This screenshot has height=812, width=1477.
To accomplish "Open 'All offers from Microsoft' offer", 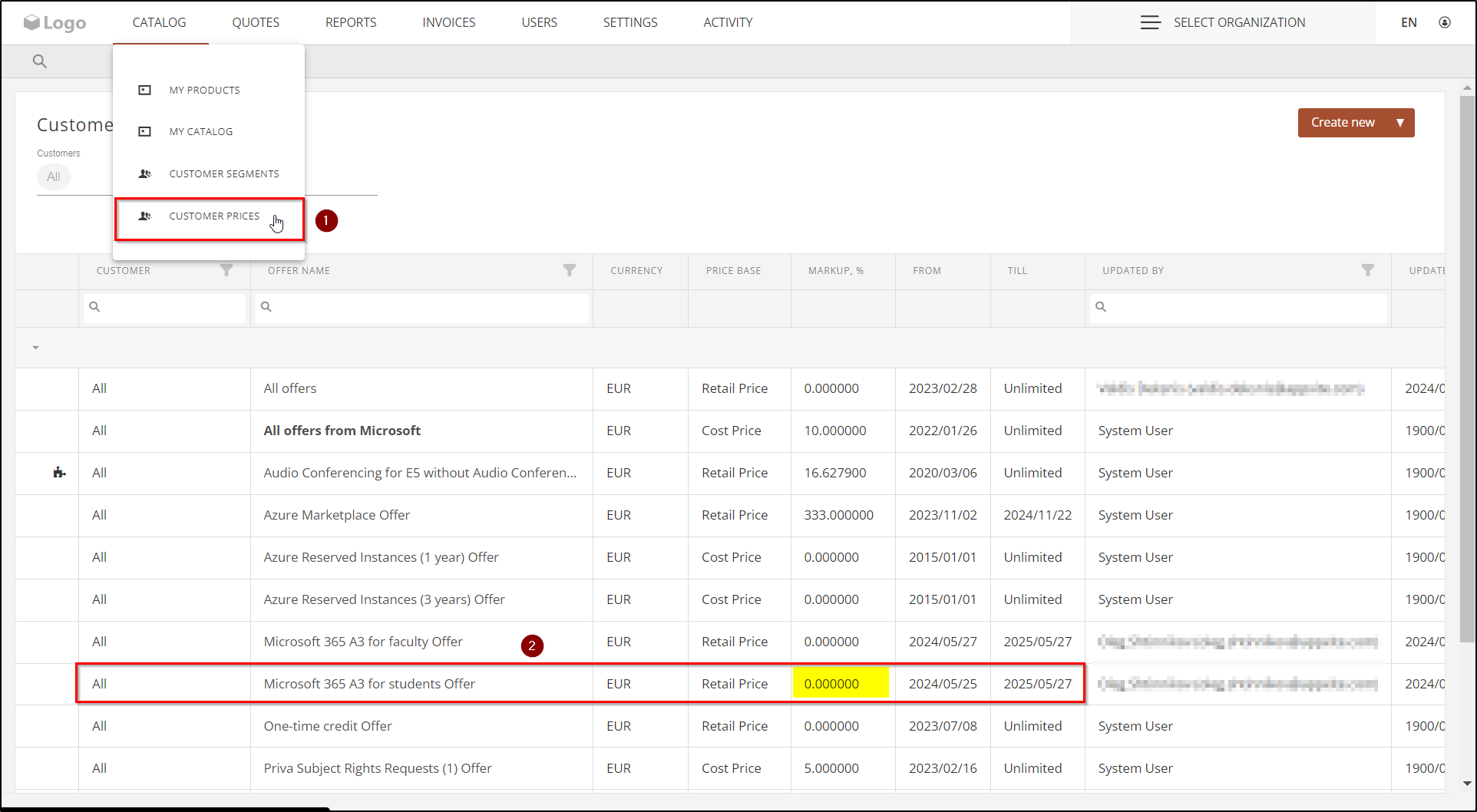I will click(342, 431).
